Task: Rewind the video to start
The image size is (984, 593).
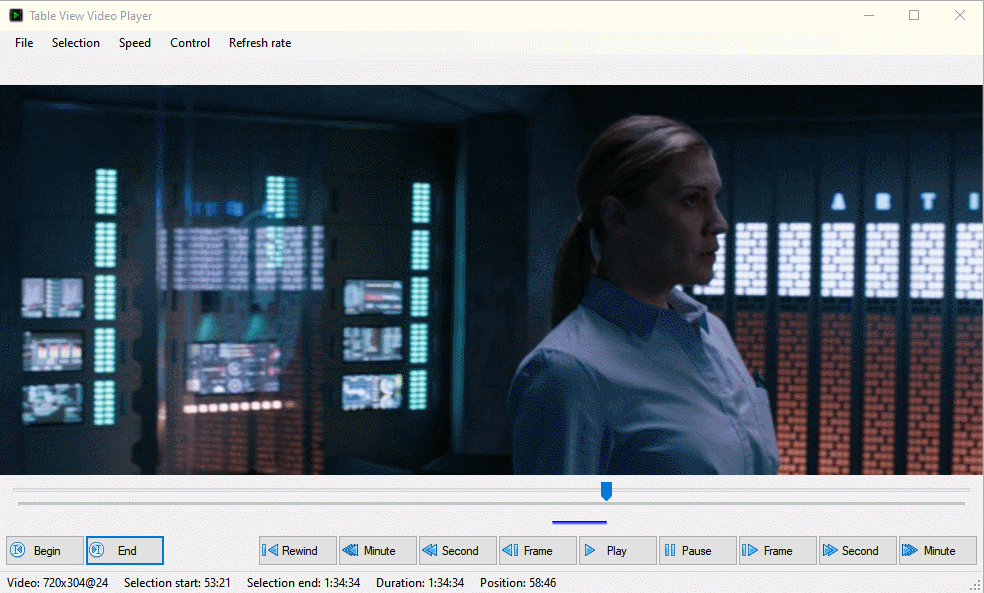Action: point(298,550)
